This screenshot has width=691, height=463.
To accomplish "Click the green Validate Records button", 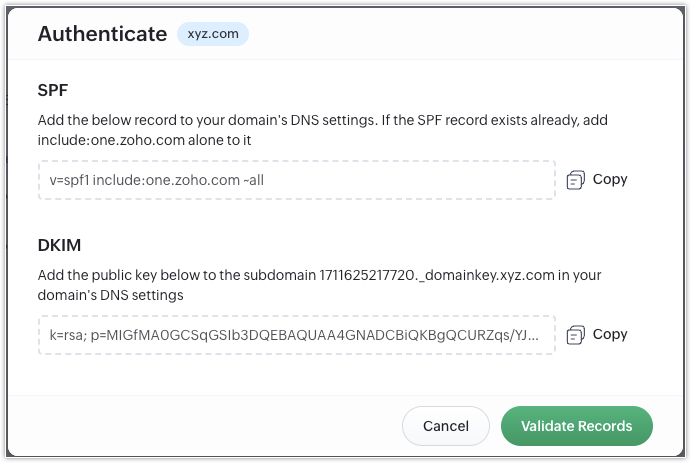I will pos(576,426).
